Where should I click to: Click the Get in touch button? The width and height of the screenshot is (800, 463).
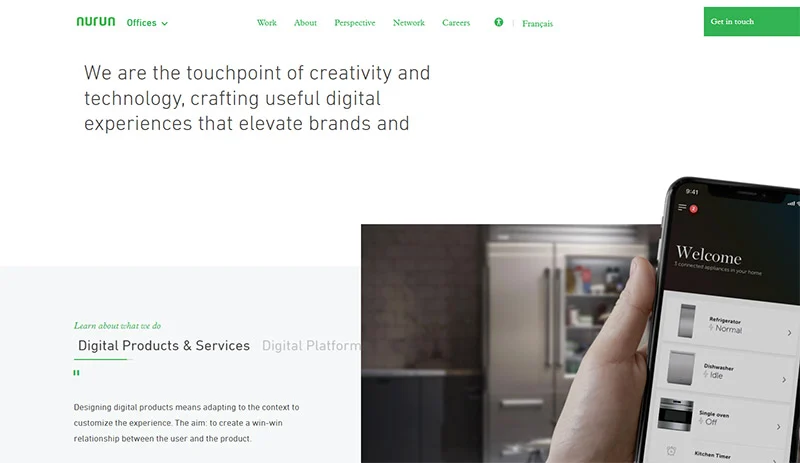752,21
